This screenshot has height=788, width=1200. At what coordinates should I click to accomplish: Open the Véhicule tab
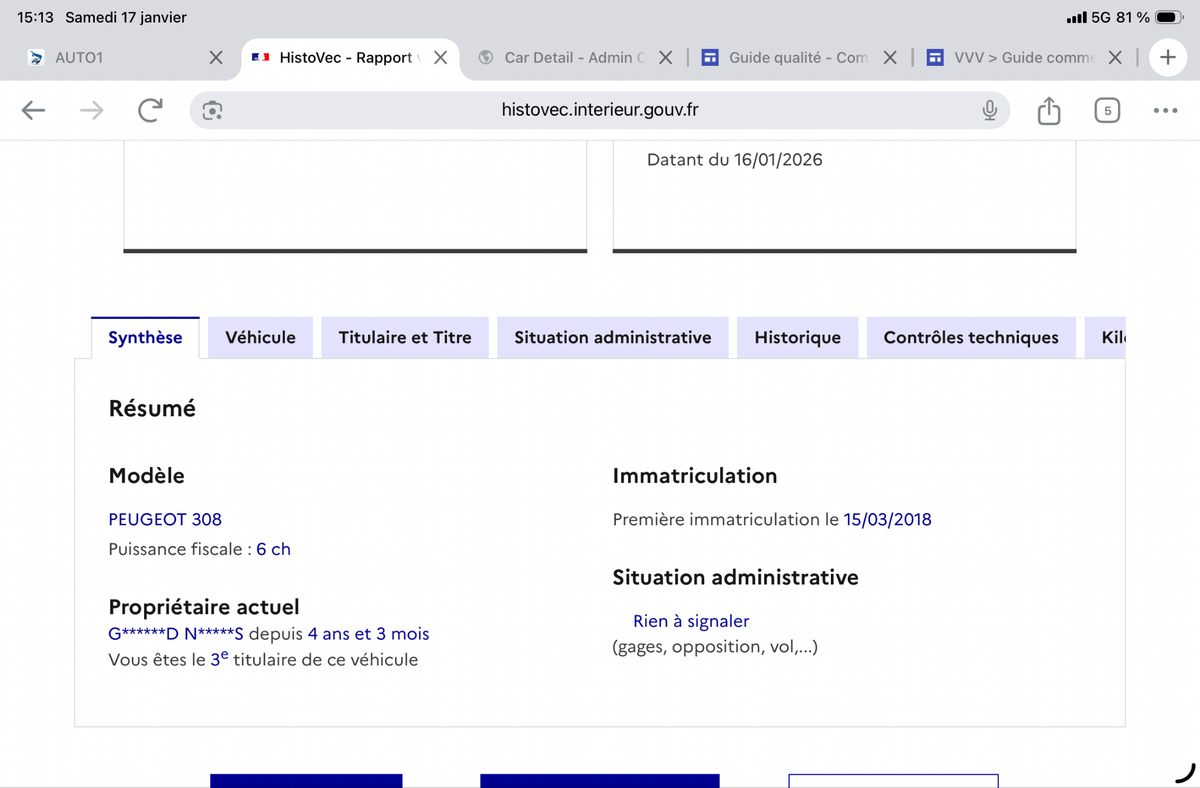point(260,337)
